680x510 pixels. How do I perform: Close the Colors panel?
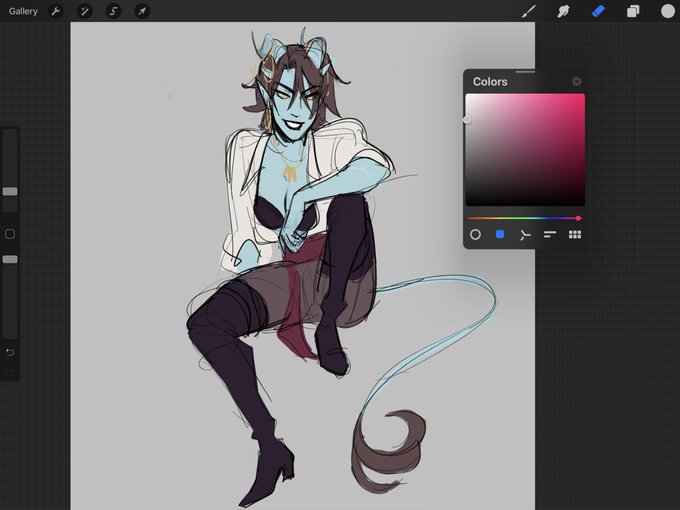(x=576, y=82)
